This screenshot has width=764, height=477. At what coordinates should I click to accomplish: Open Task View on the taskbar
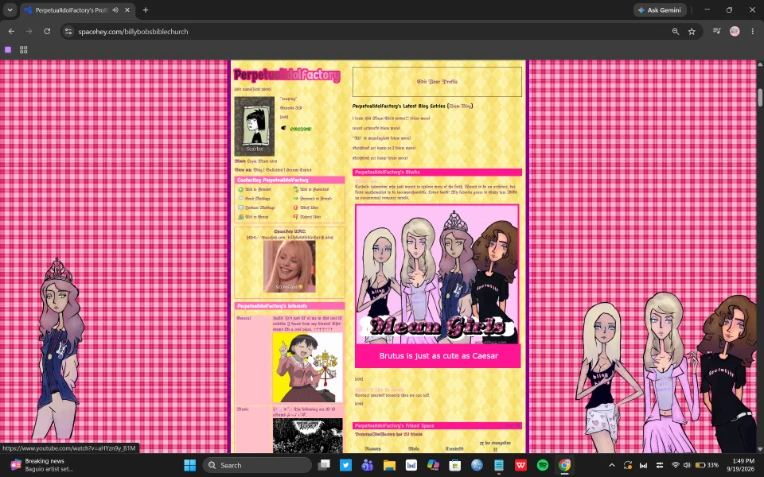324,465
